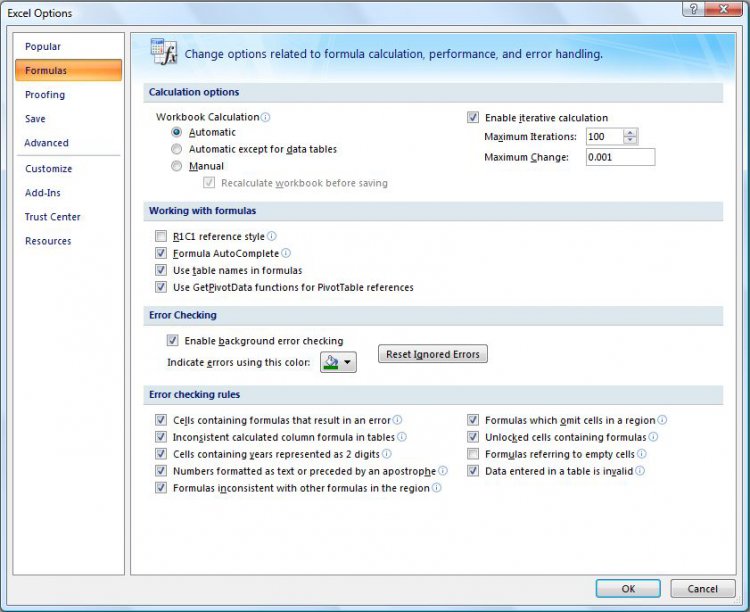The image size is (750, 612).
Task: Click info icon next to Workbook Calculation
Action: (265, 117)
